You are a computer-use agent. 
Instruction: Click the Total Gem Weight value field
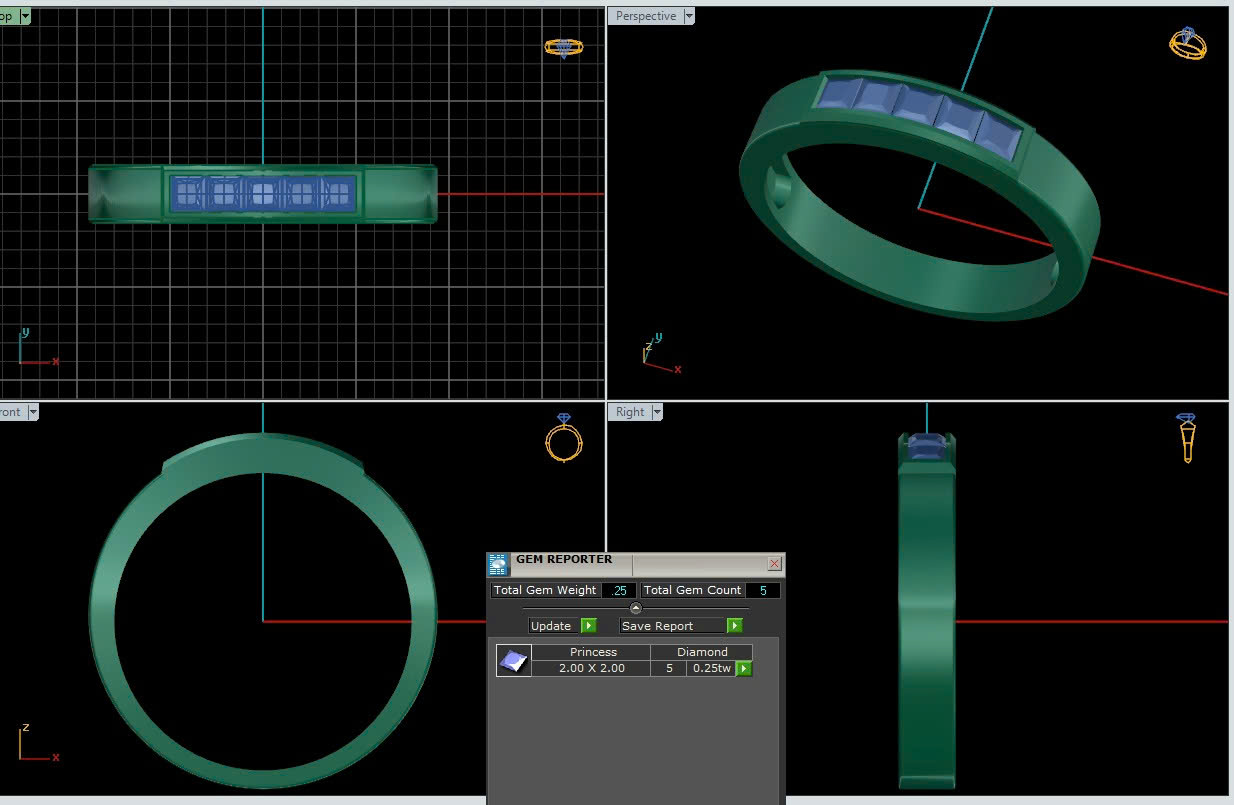619,590
